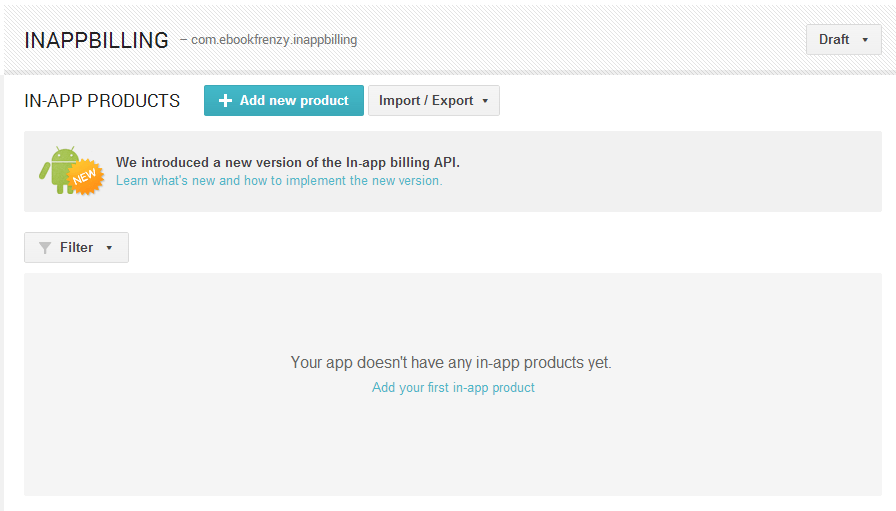Click the funnel icon in Filter button
This screenshot has height=511, width=896.
45,248
